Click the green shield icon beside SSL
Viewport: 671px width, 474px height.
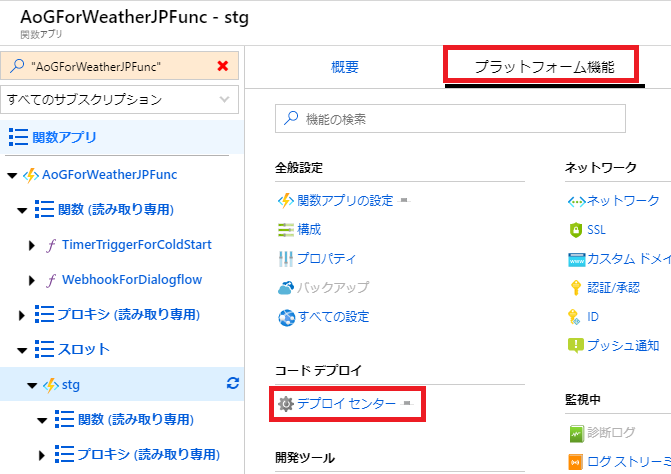coord(576,230)
